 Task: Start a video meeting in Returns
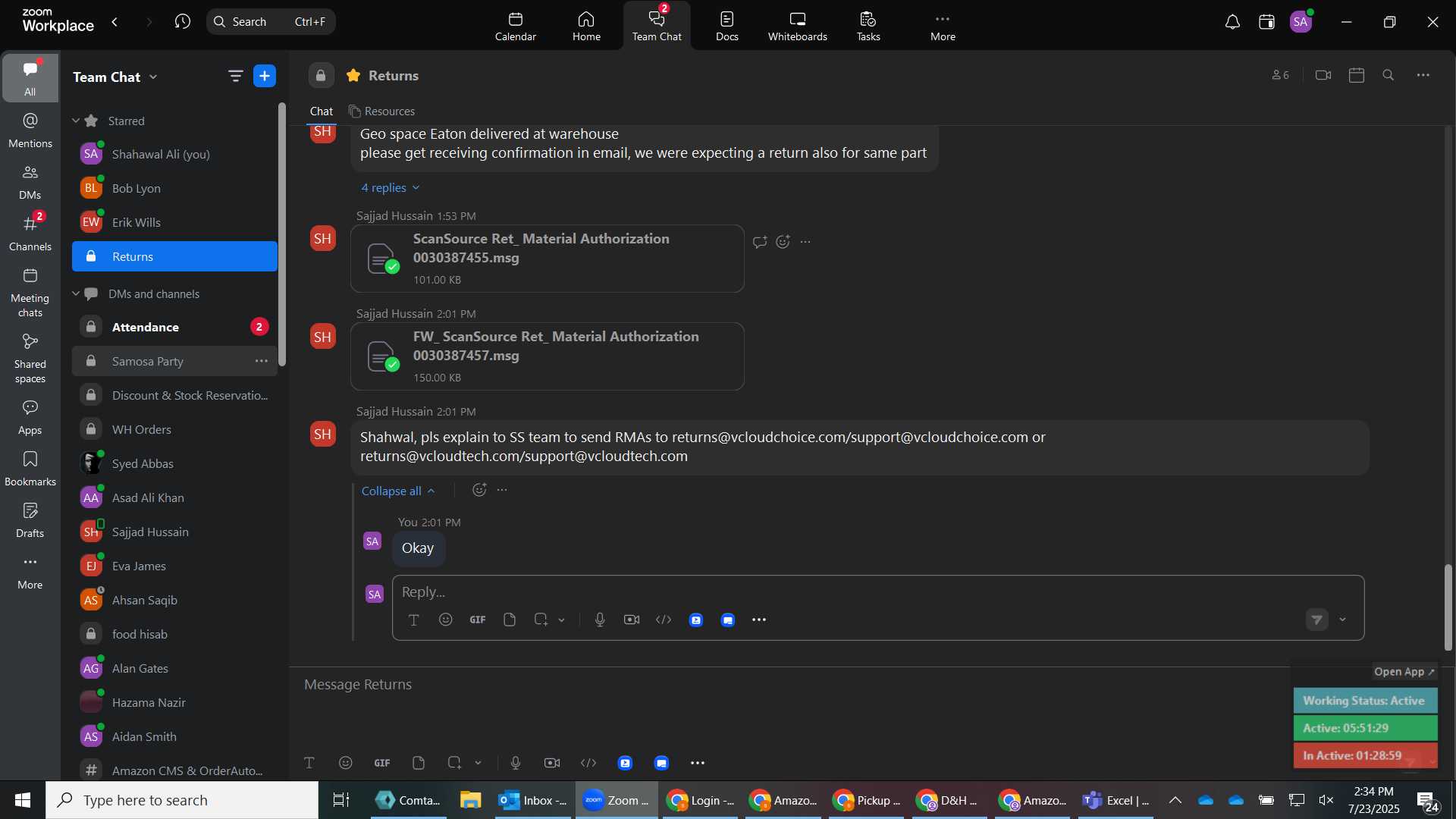click(1323, 75)
